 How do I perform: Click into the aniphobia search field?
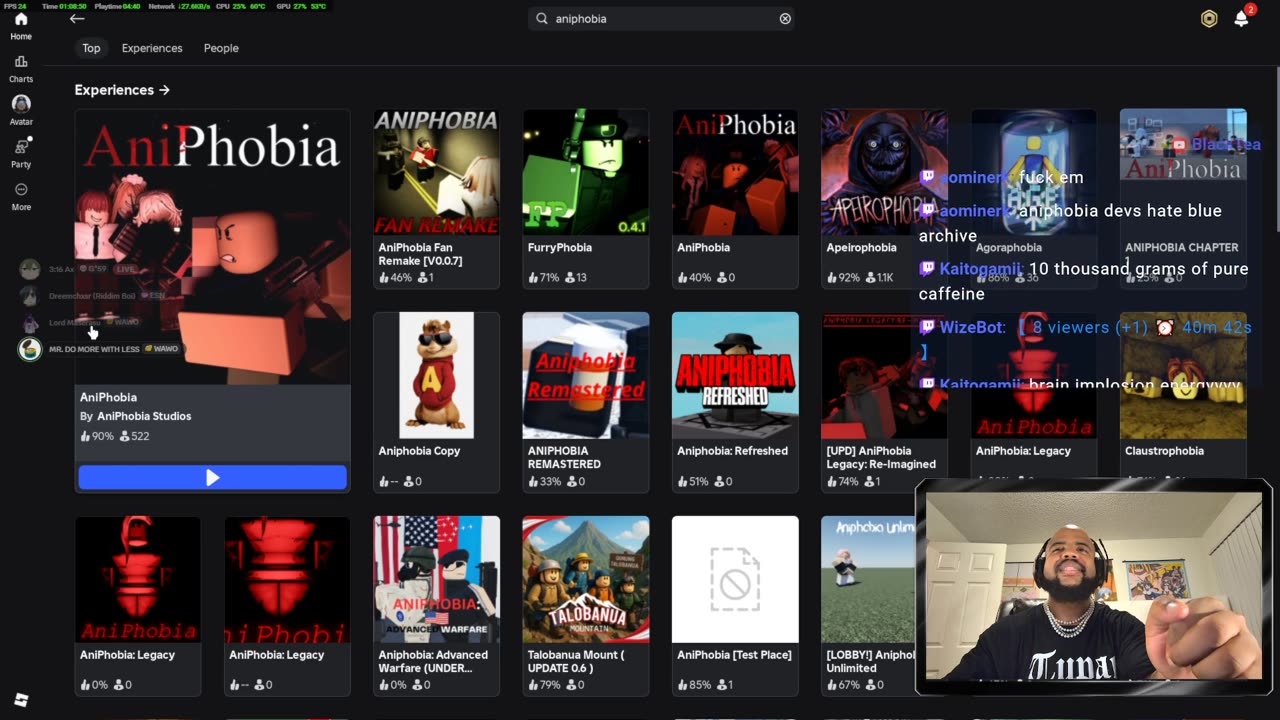[x=662, y=18]
